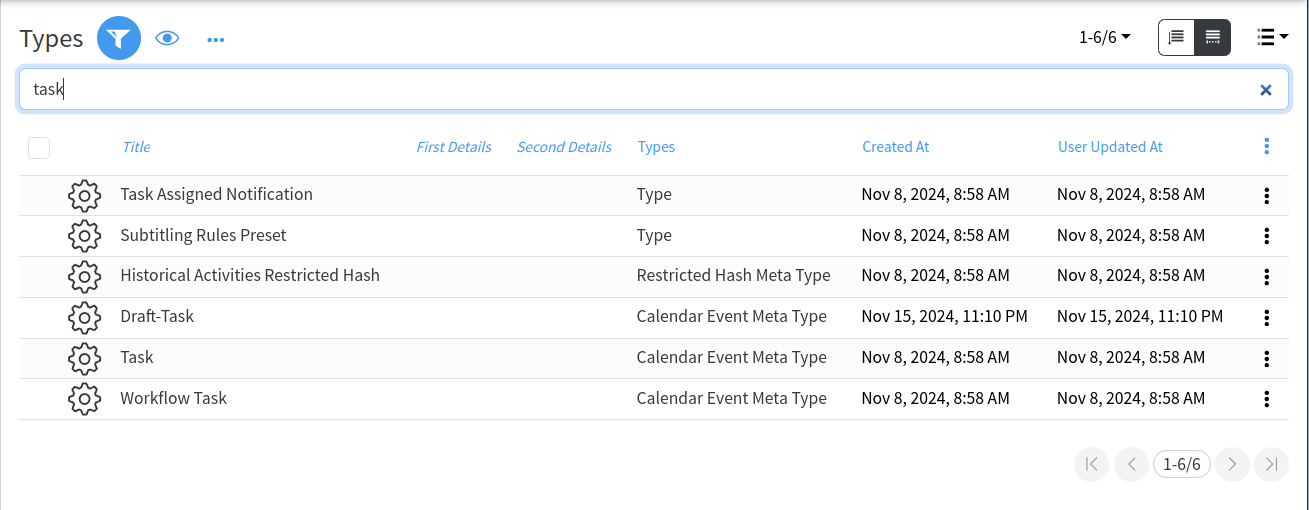
Task: Go to the last page button
Action: pyautogui.click(x=1271, y=464)
